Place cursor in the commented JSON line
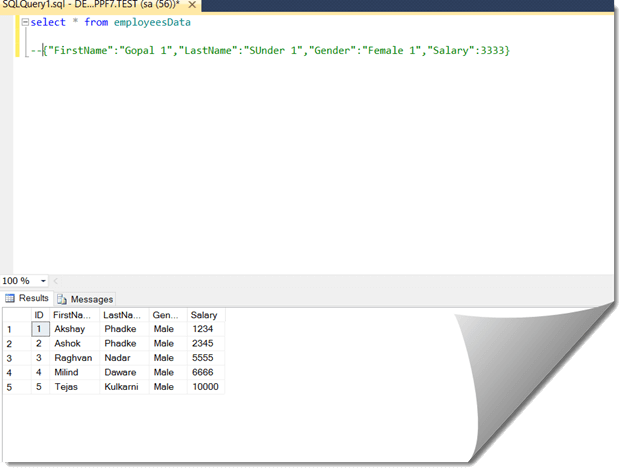 coord(270,51)
